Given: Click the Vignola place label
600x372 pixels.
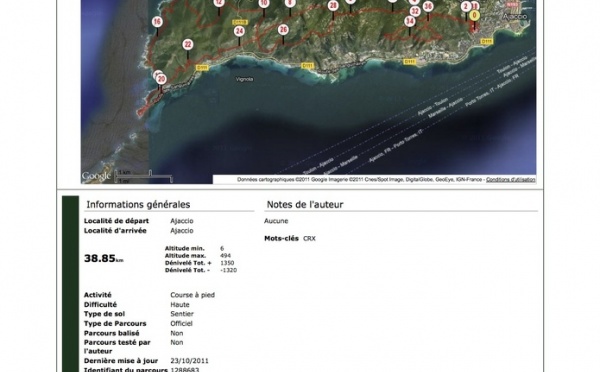Looking at the screenshot, I should click(x=245, y=79).
